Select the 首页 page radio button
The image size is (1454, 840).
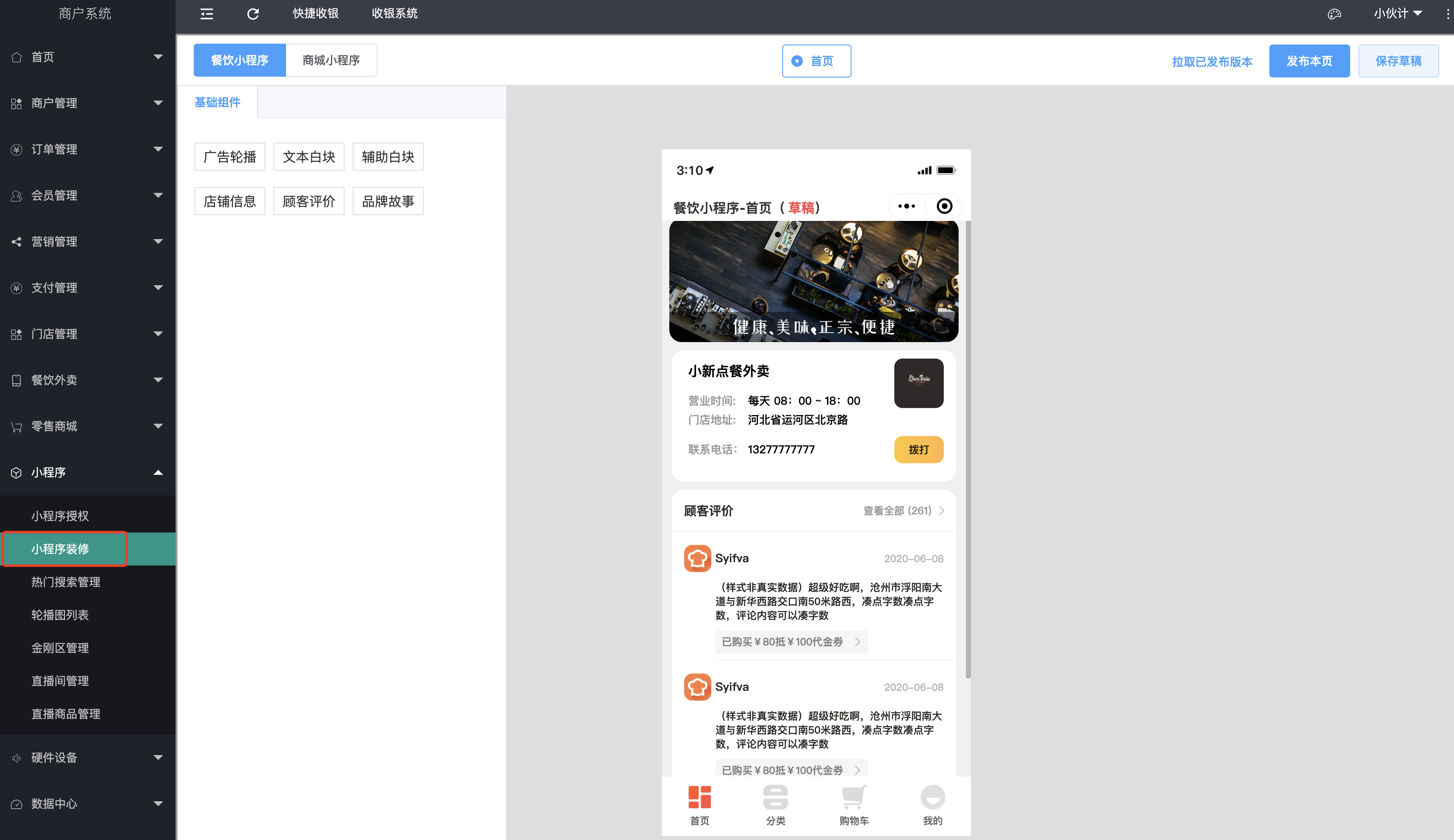tap(797, 61)
